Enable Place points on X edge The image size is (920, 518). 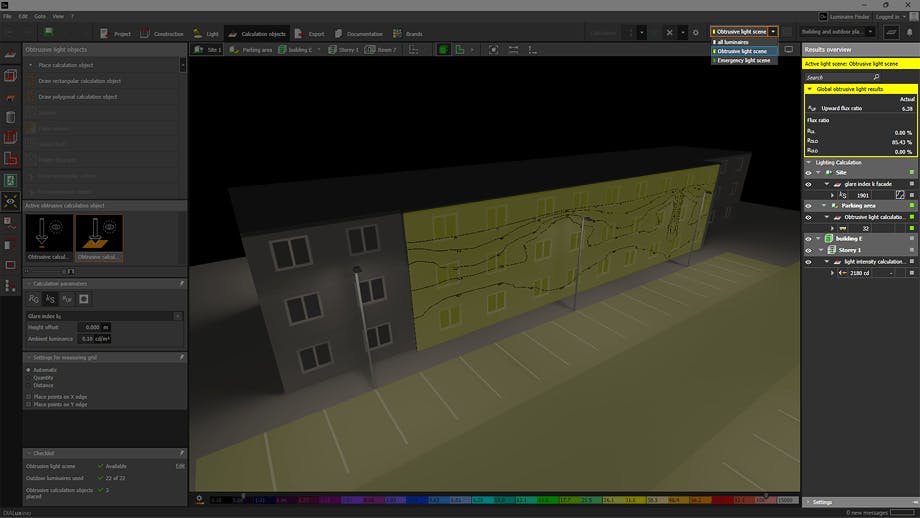28,397
